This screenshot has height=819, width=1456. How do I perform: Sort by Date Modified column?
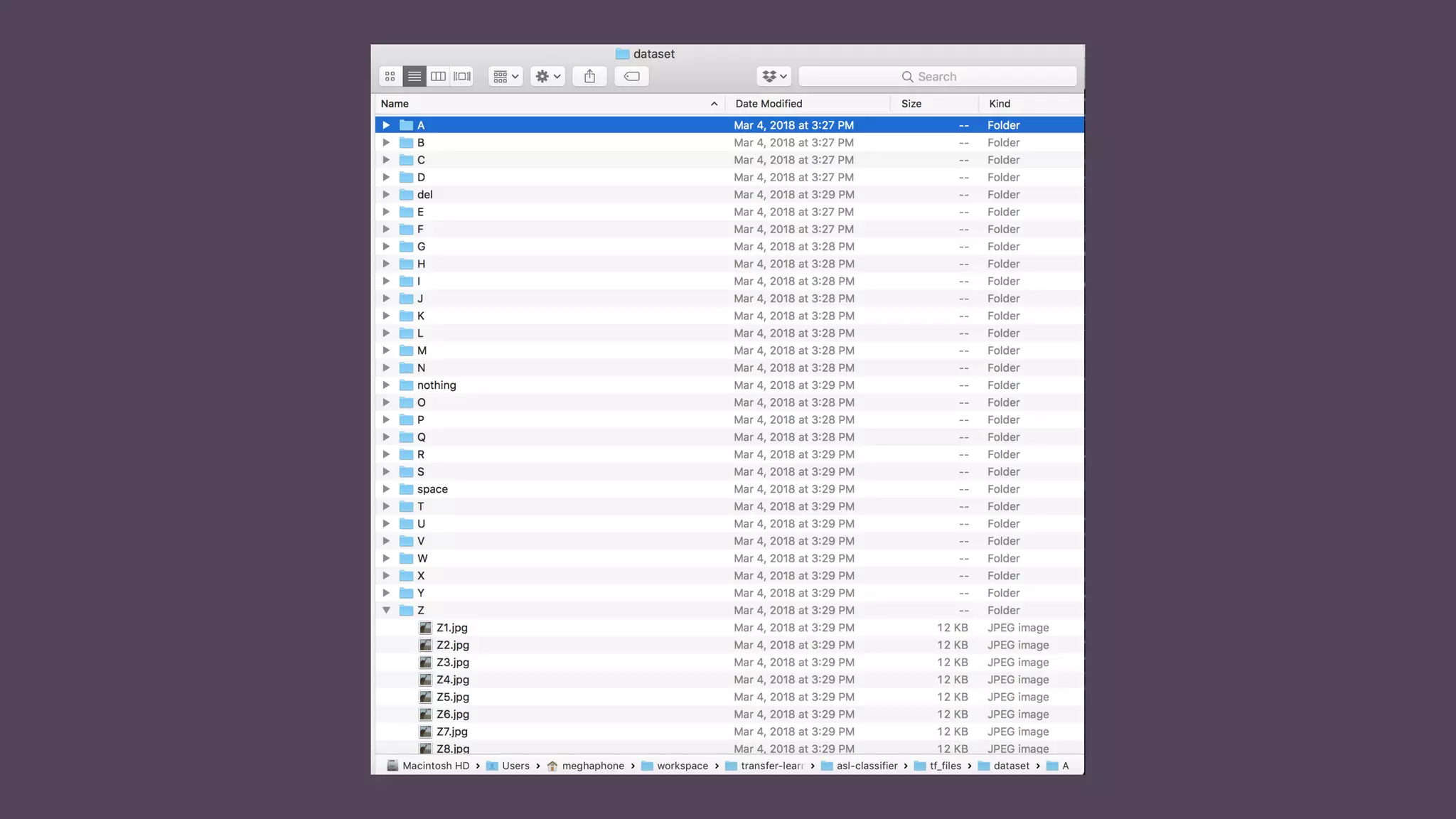point(769,104)
